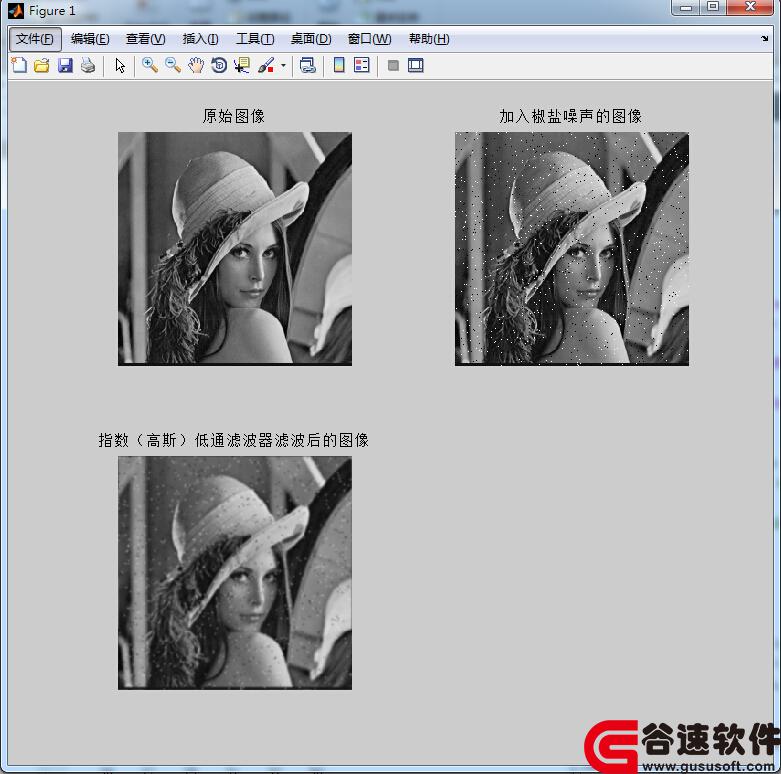Open the 查看(V) menu

click(145, 39)
